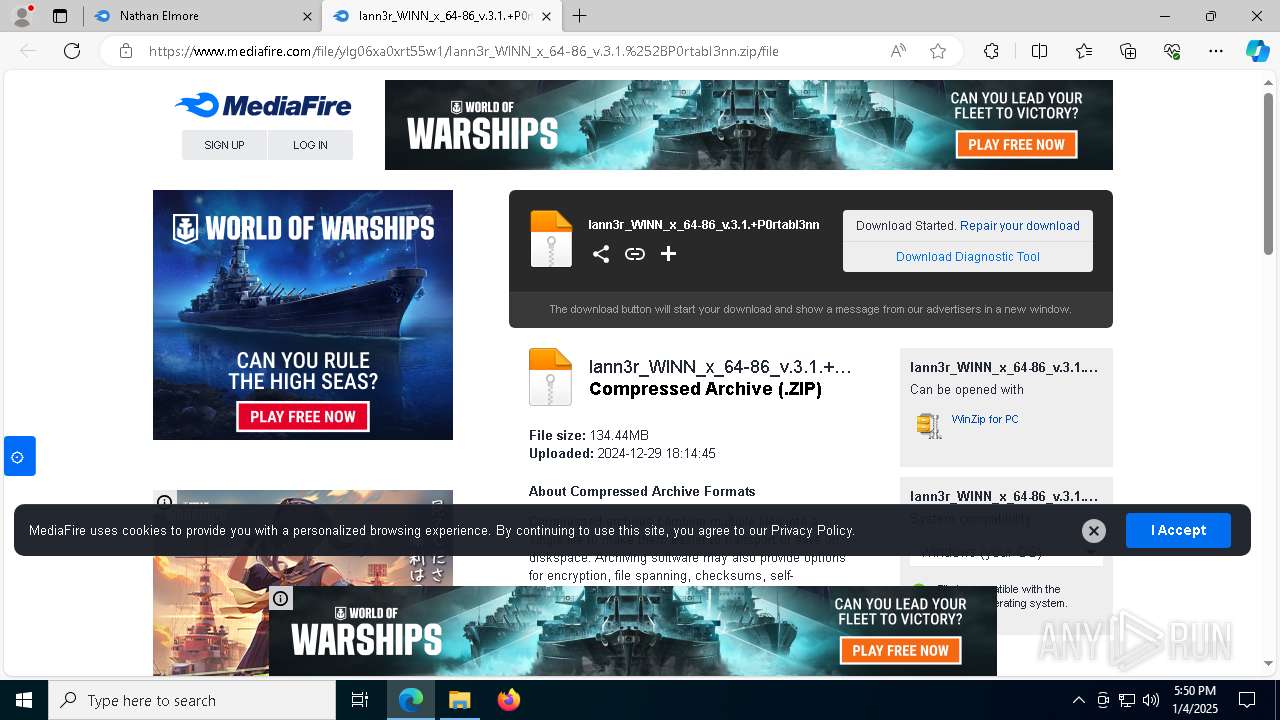1280x720 pixels.
Task: Close the lann3r_WINN MediaFire tab
Action: 546,16
